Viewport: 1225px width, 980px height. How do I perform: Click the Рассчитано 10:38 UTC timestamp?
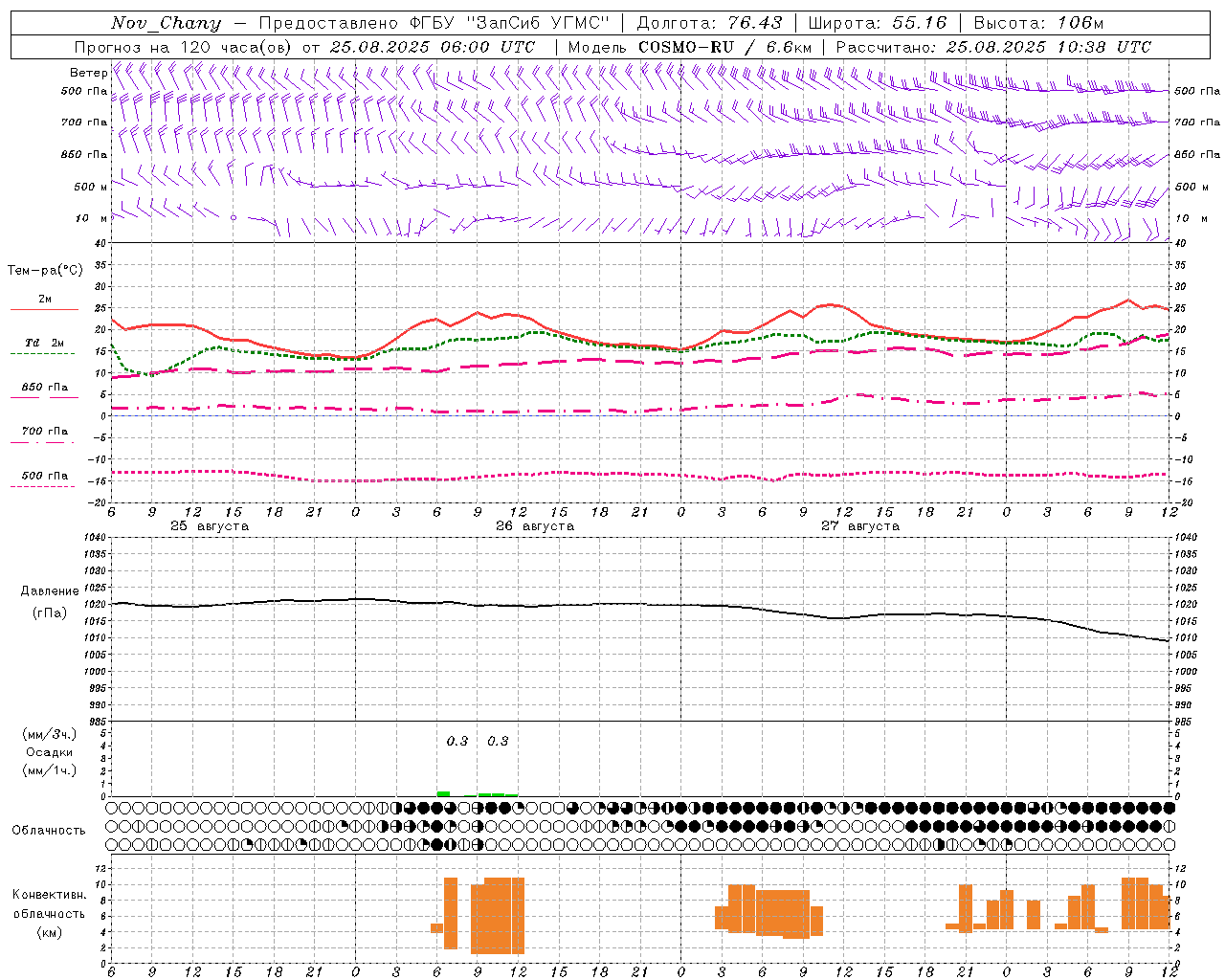[993, 47]
